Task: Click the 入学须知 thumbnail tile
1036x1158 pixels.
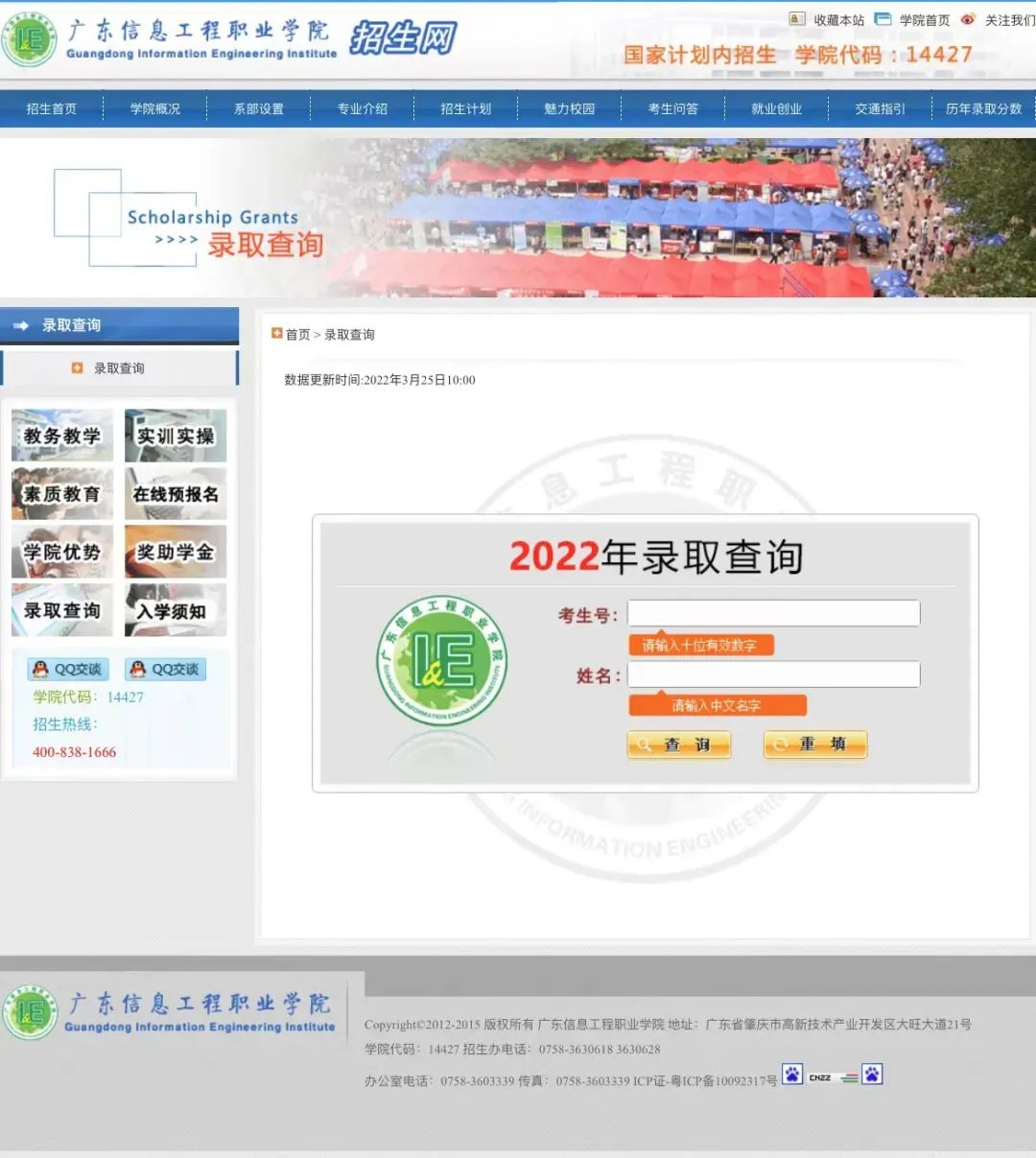Action: pyautogui.click(x=176, y=610)
